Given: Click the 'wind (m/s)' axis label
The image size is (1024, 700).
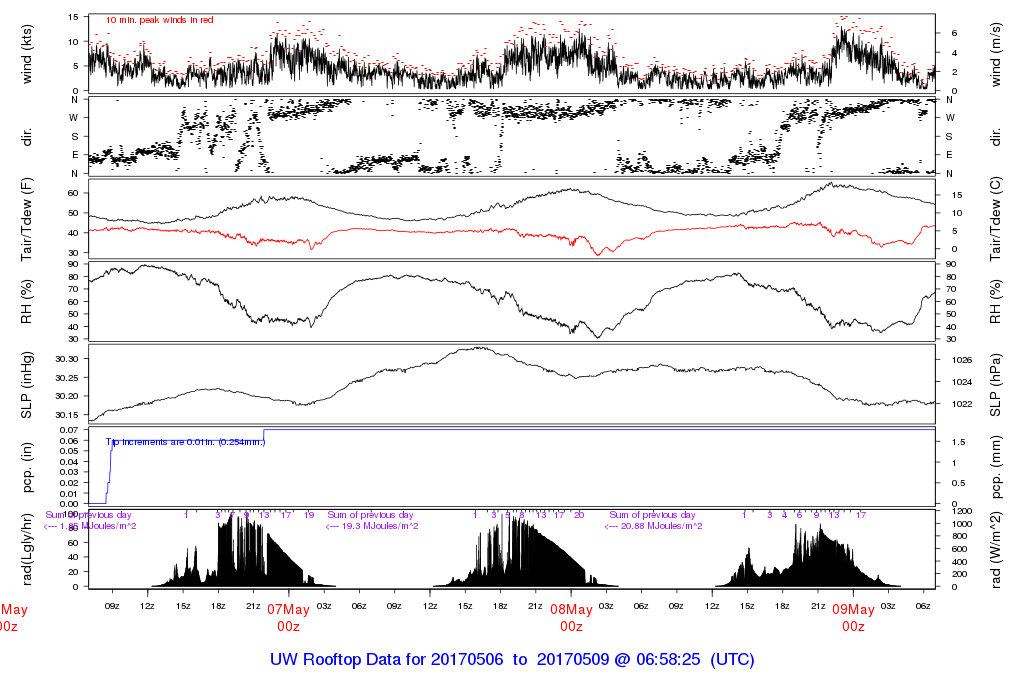Looking at the screenshot, I should 996,54.
